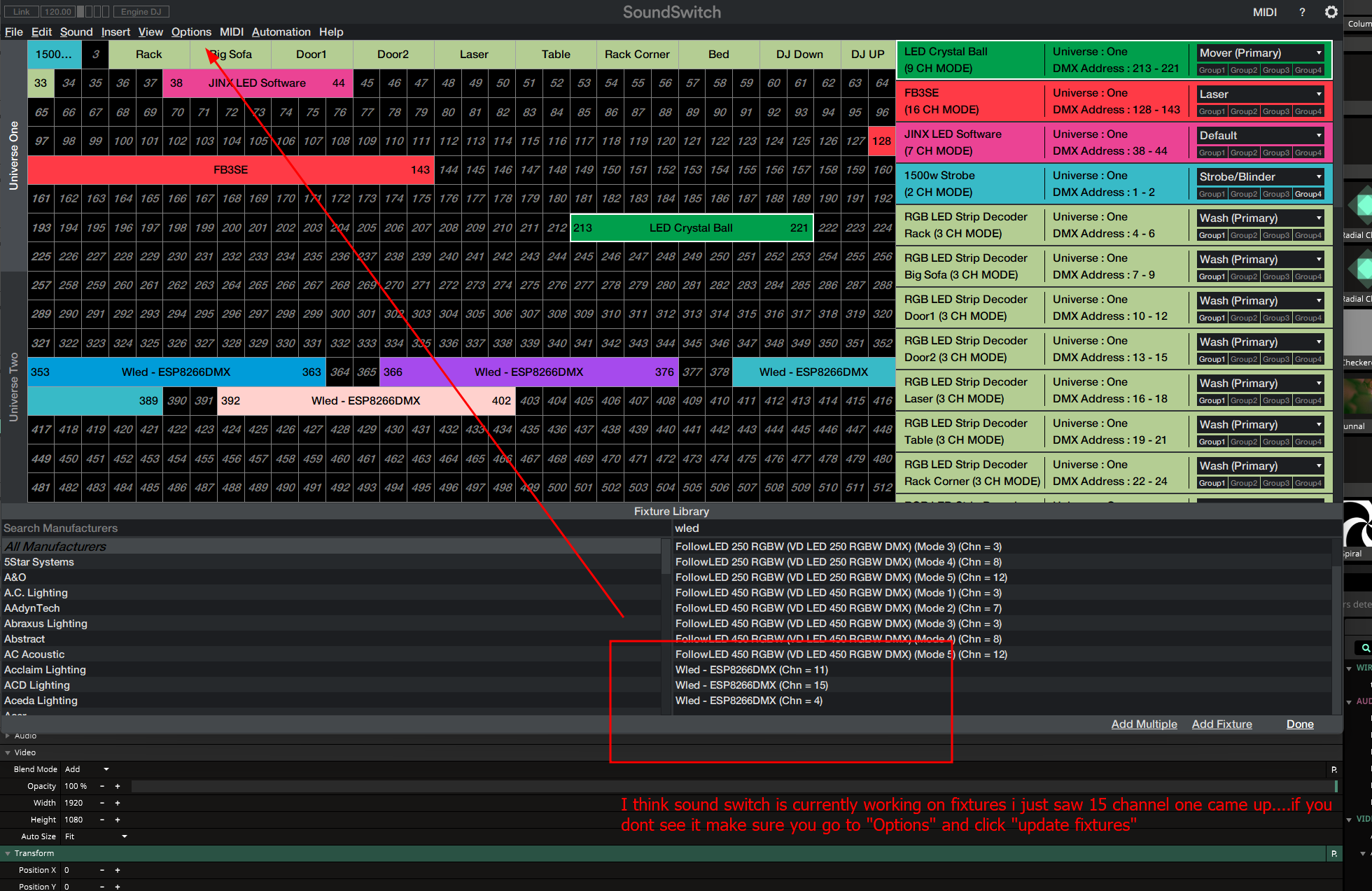Toggle Group1 on LED Crystal Ball fixture
This screenshot has width=1372, height=891.
(1212, 70)
